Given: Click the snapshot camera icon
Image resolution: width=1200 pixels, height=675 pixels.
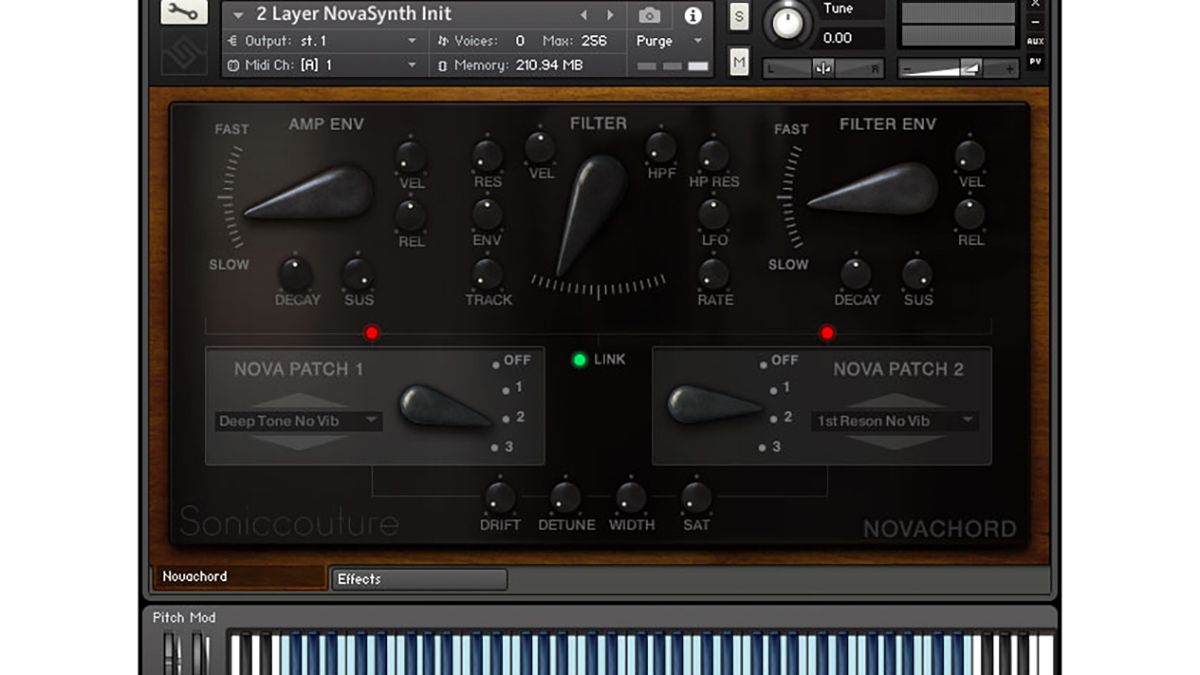Looking at the screenshot, I should pyautogui.click(x=649, y=15).
